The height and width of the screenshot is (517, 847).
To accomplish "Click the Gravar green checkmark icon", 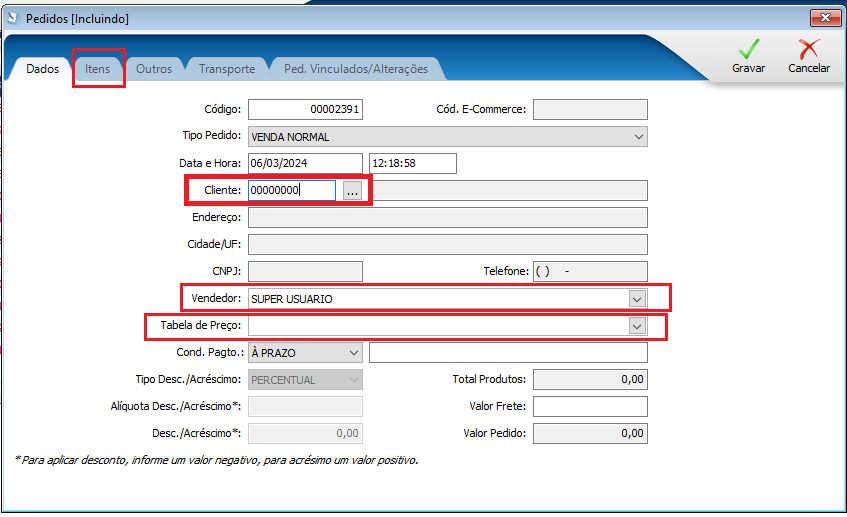I will click(749, 49).
